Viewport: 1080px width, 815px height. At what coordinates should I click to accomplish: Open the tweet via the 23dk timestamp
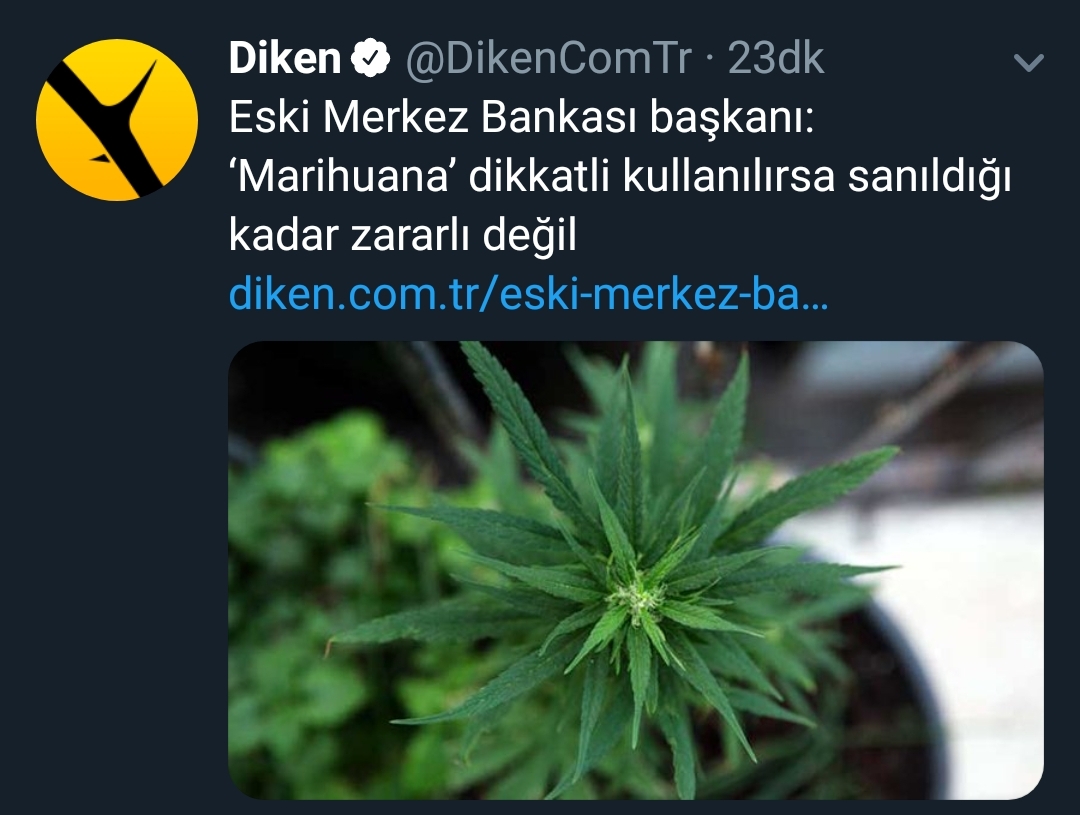pos(776,58)
